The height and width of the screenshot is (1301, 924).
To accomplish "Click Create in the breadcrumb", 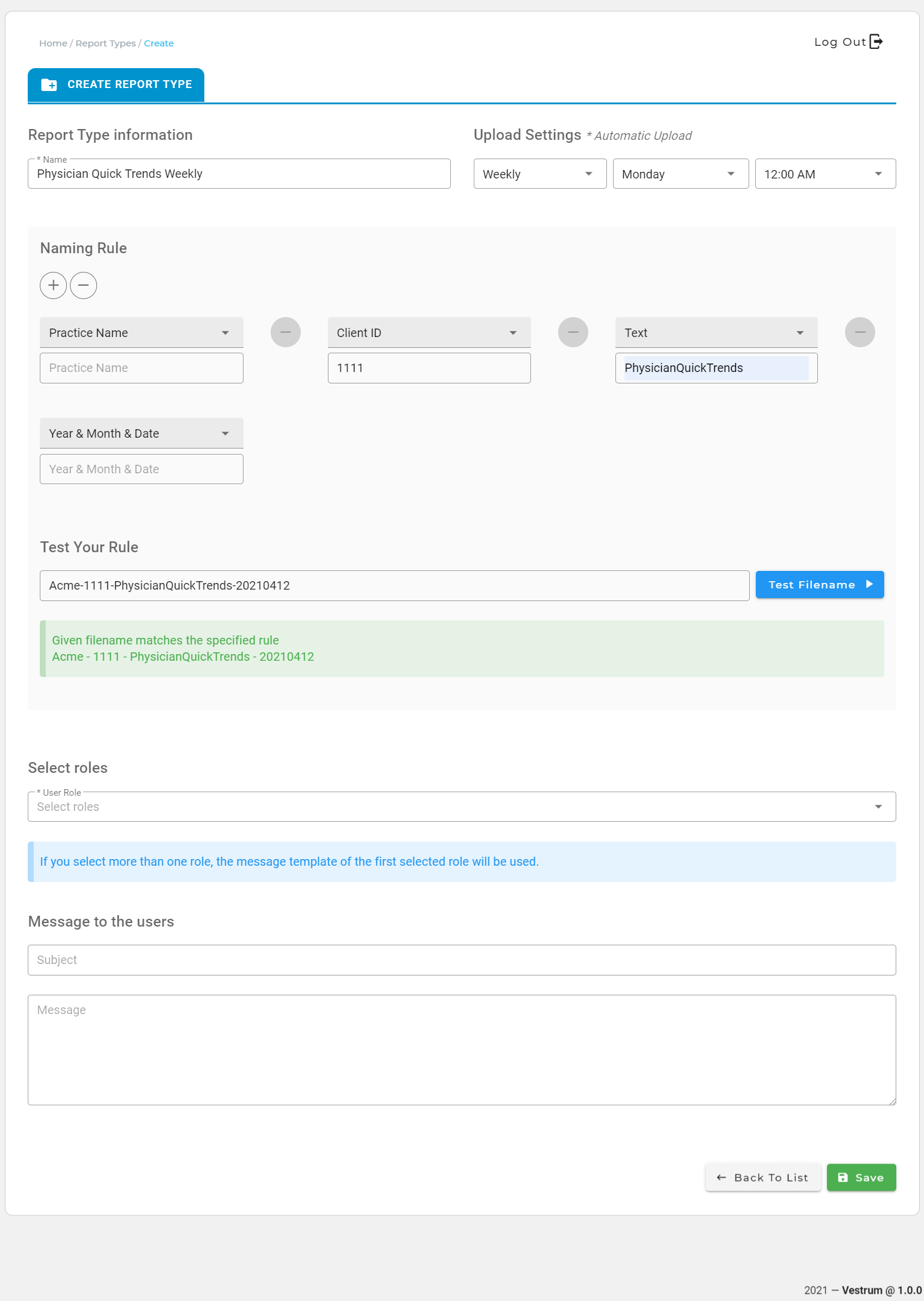I will pyautogui.click(x=159, y=43).
